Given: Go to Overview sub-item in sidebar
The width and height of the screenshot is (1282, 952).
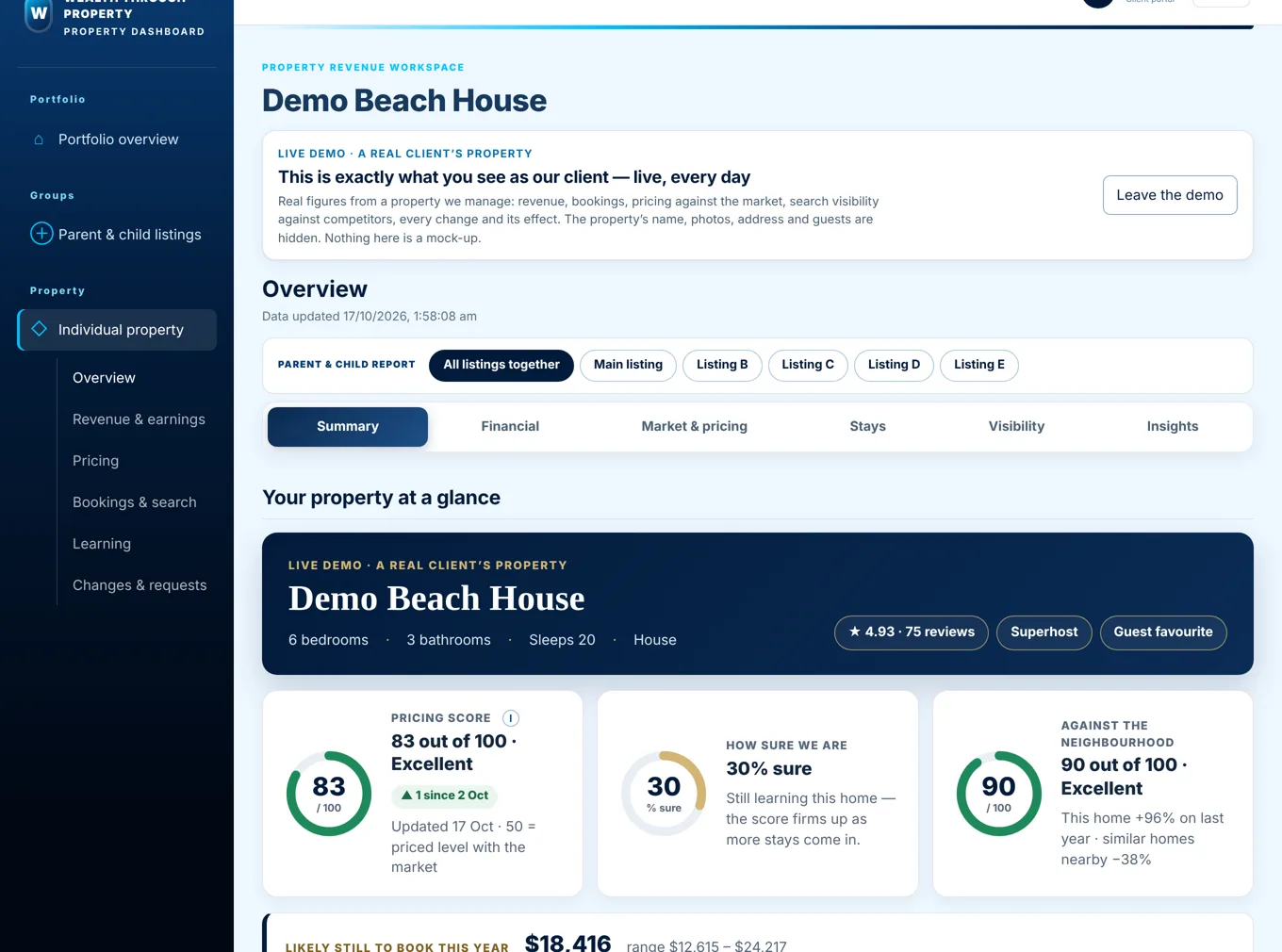Looking at the screenshot, I should point(104,378).
